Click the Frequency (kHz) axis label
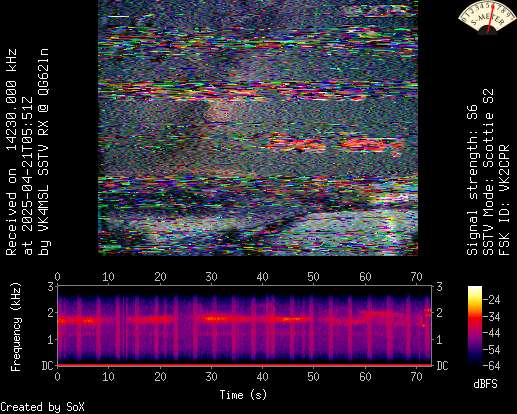The width and height of the screenshot is (517, 414). point(16,327)
